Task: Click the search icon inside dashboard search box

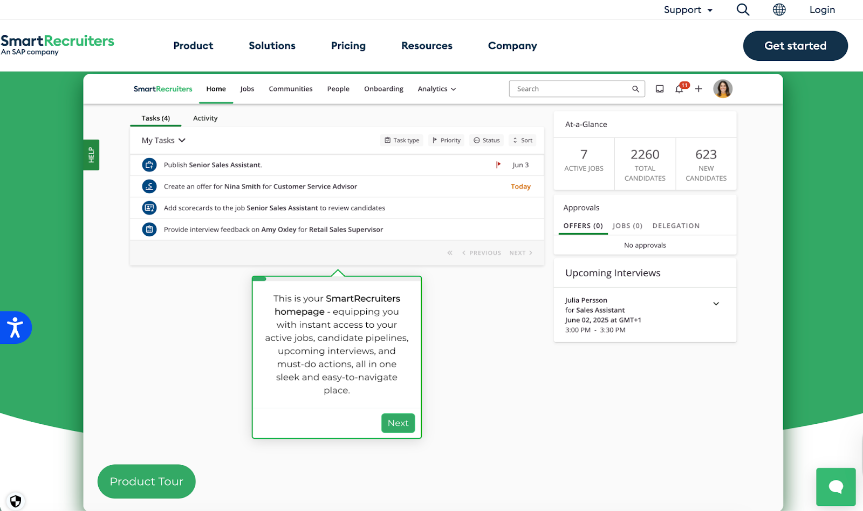Action: [x=635, y=89]
